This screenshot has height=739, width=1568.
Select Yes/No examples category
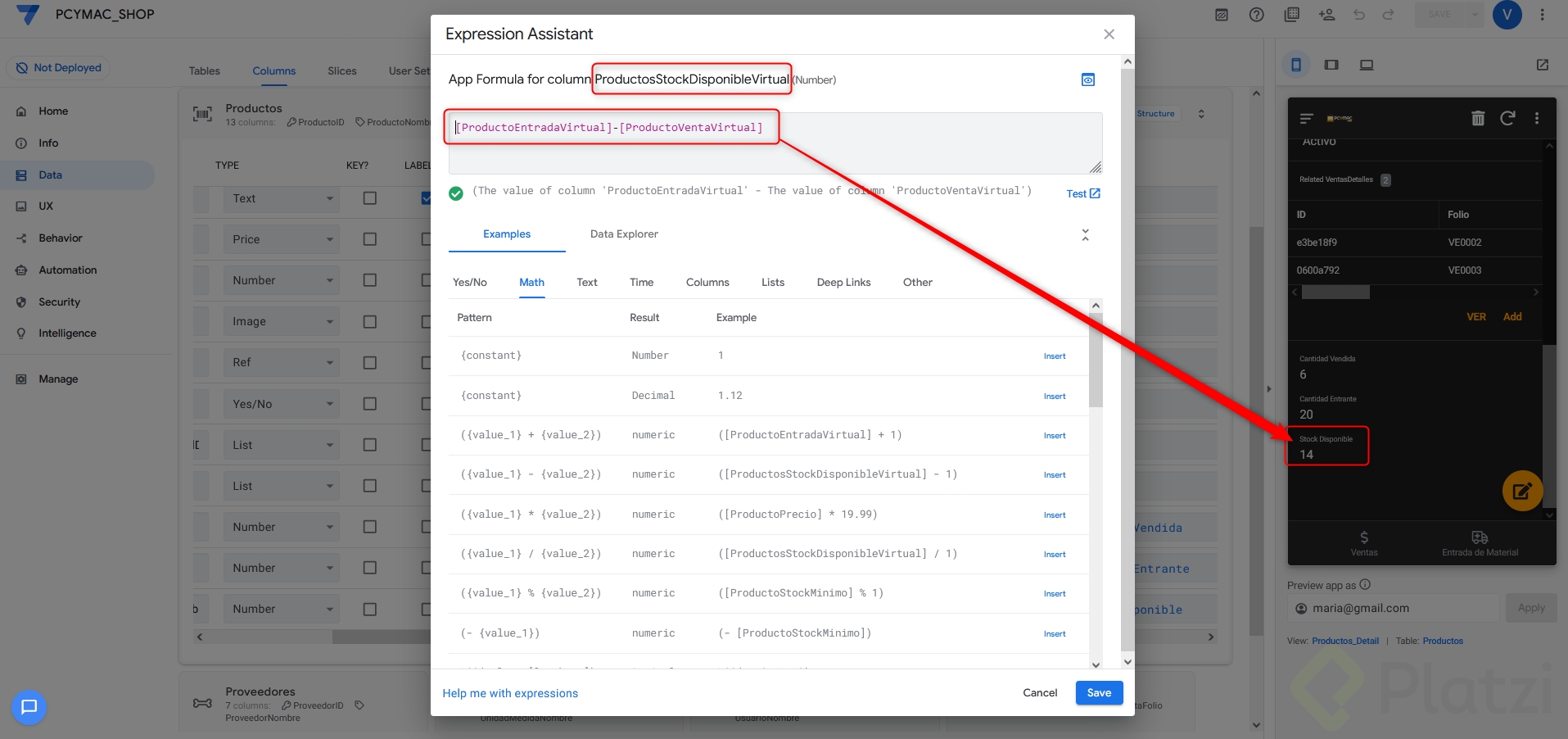470,283
